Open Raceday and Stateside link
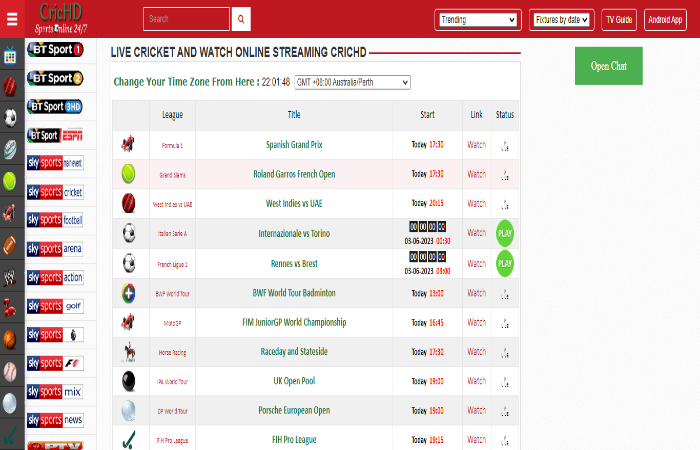The width and height of the screenshot is (700, 450). click(x=294, y=352)
